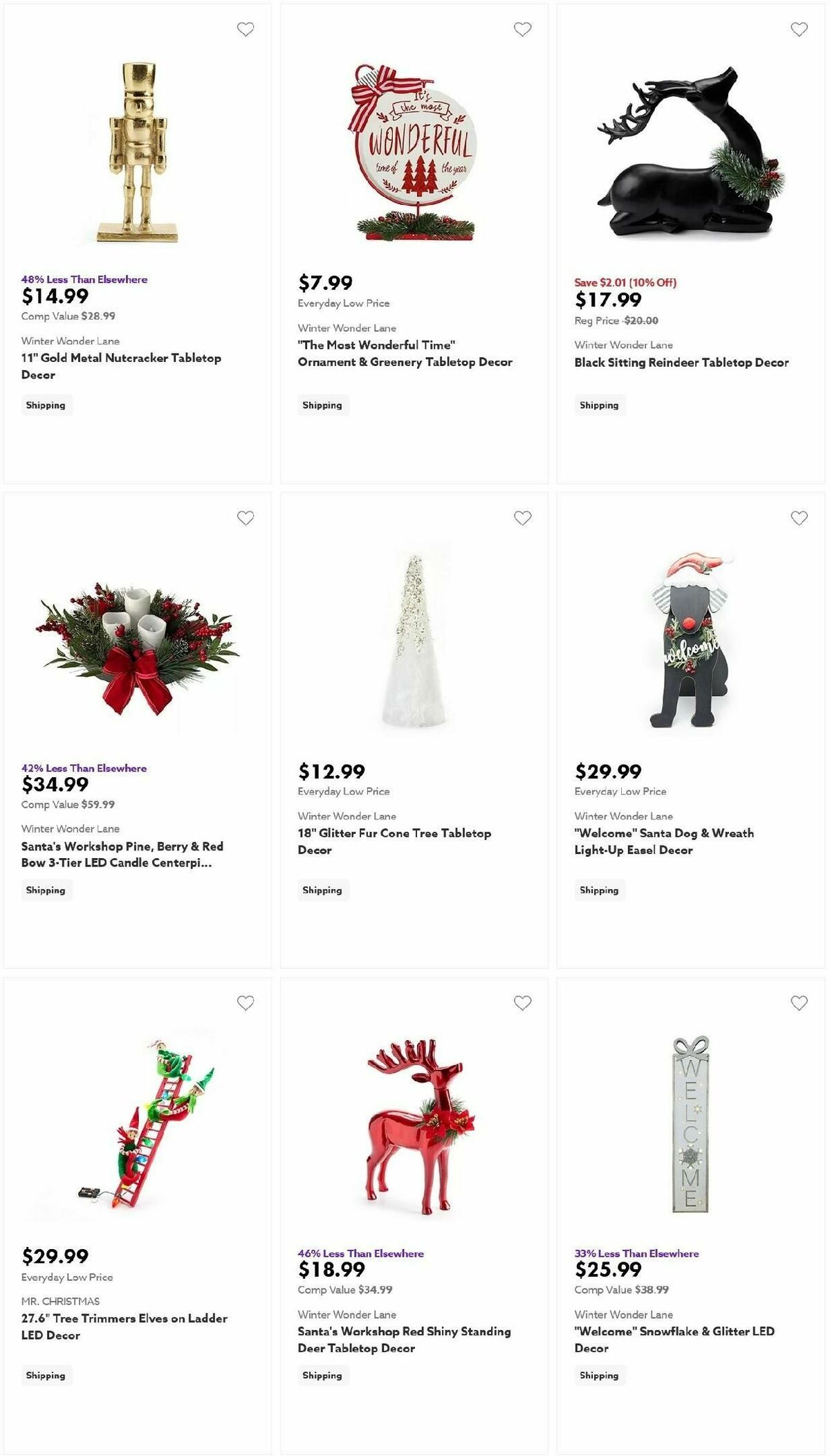The height and width of the screenshot is (1456, 830).
Task: Click the heart icon on the Gold Metal Nutcracker
Action: tap(246, 30)
